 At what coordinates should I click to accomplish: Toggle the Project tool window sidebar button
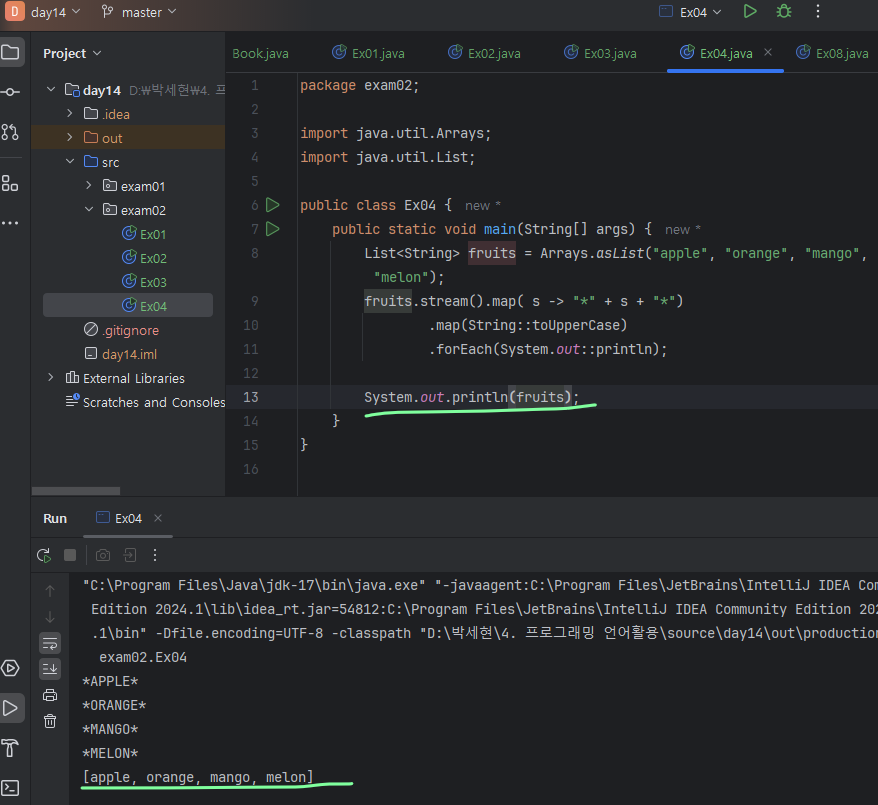(x=10, y=52)
